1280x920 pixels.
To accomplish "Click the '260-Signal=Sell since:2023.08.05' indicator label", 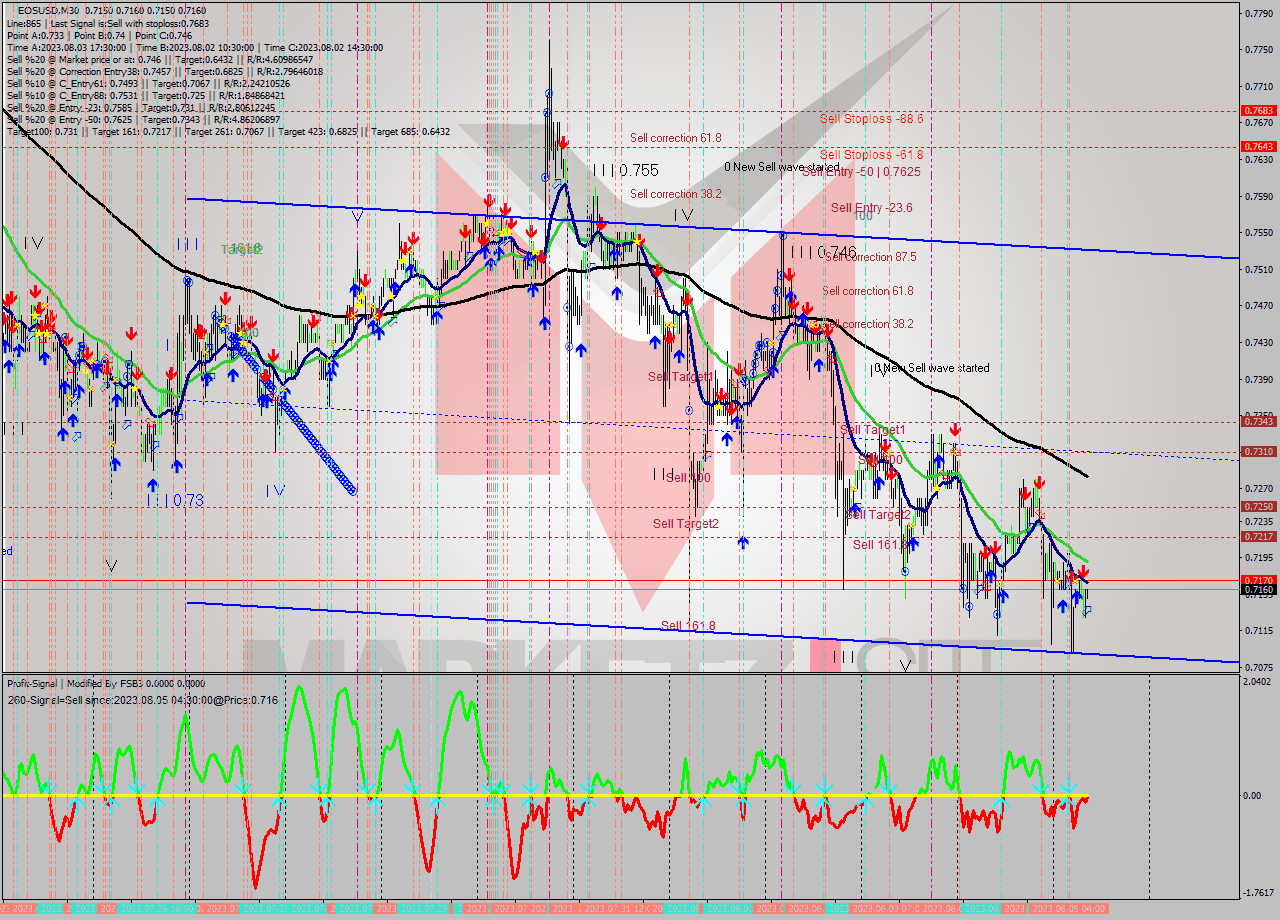I will click(x=142, y=699).
